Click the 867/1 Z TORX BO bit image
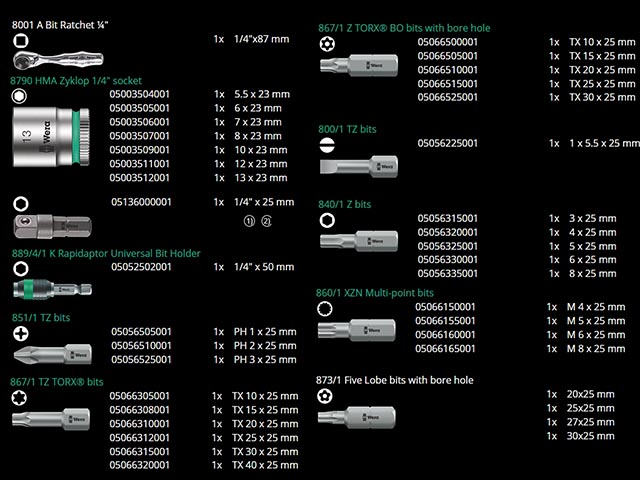This screenshot has width=640, height=480. [359, 65]
